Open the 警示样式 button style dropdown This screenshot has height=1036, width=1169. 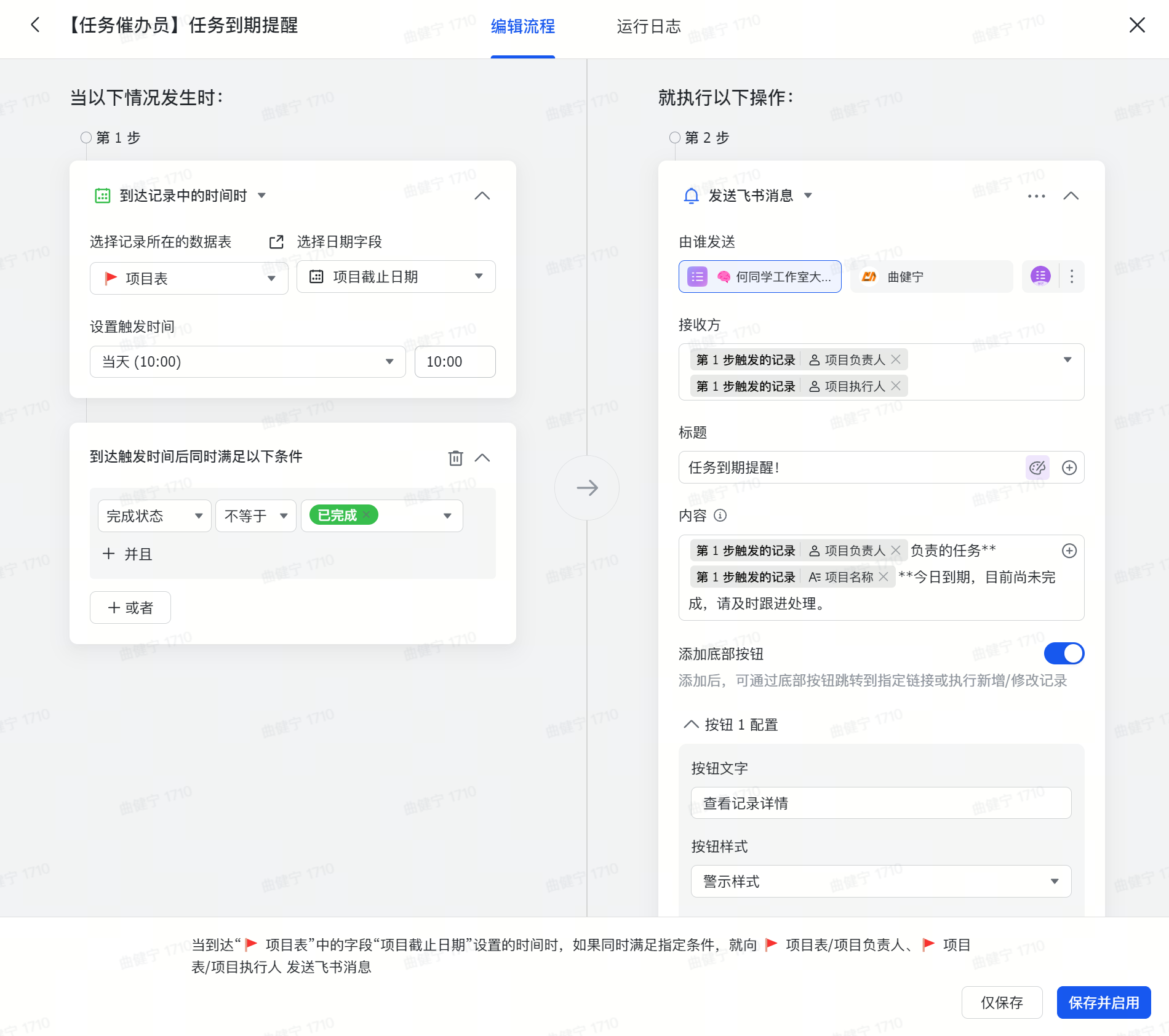coord(880,881)
